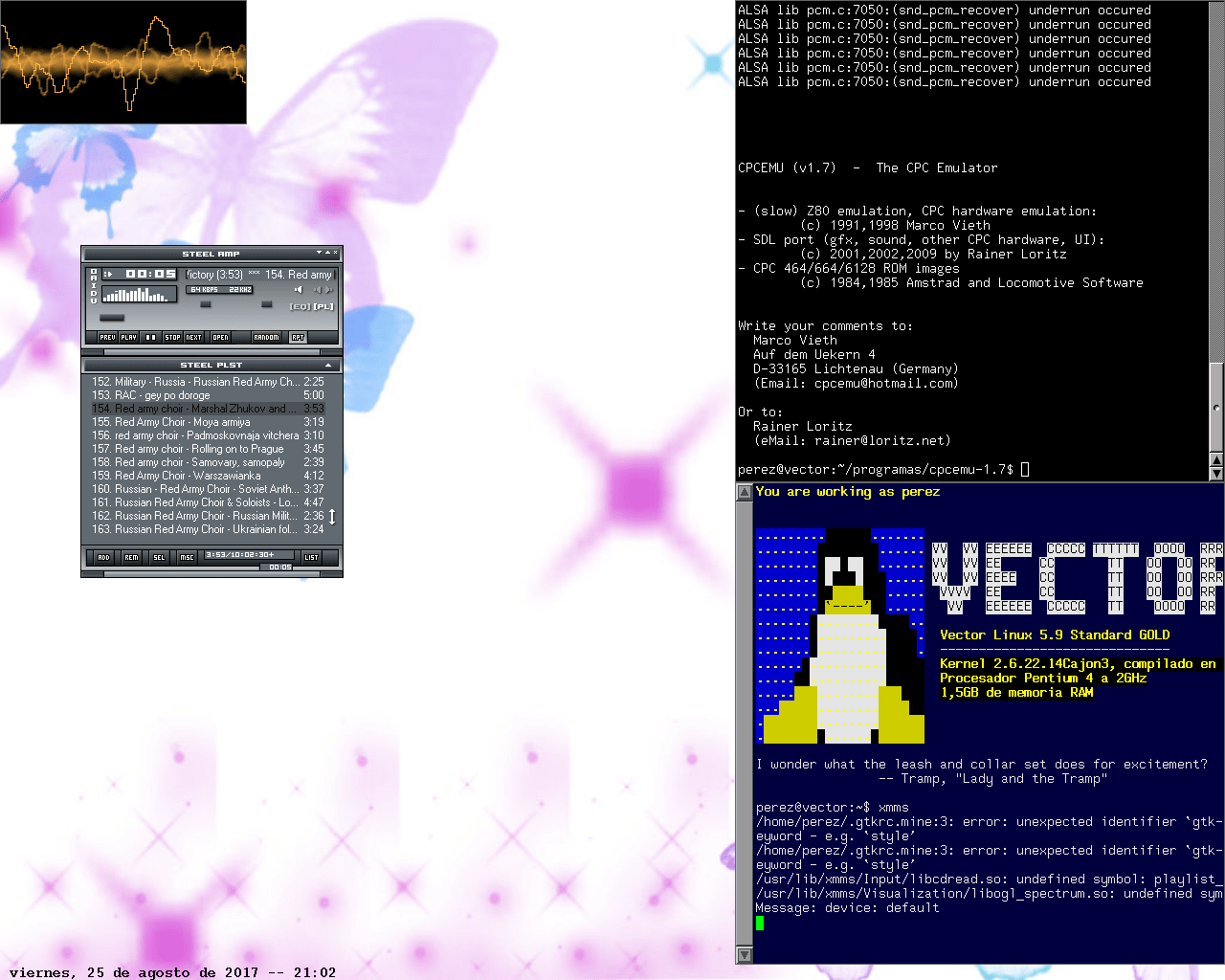Close the Steel Amp player window

coord(335,253)
